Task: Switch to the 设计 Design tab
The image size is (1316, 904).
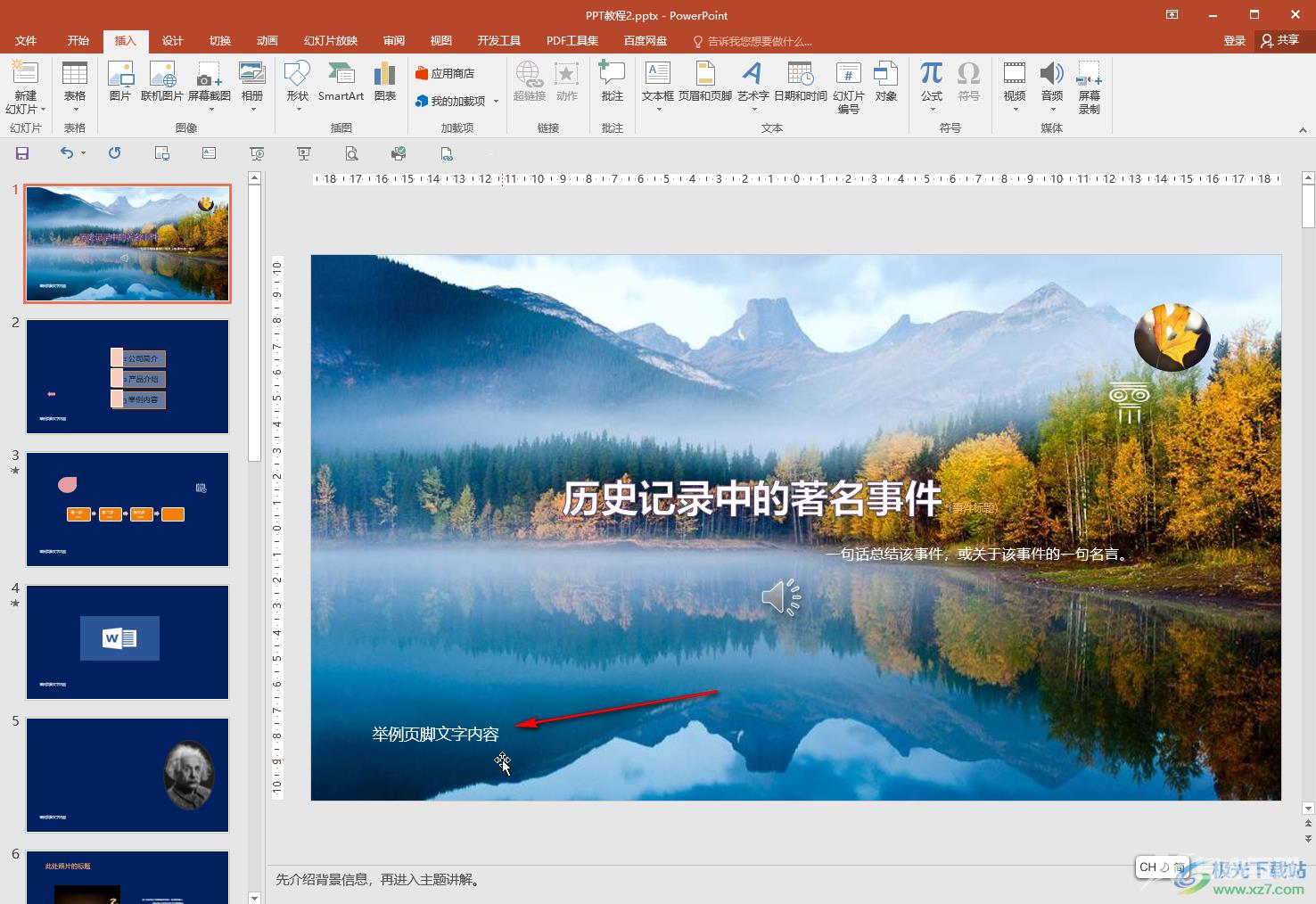Action: click(173, 41)
